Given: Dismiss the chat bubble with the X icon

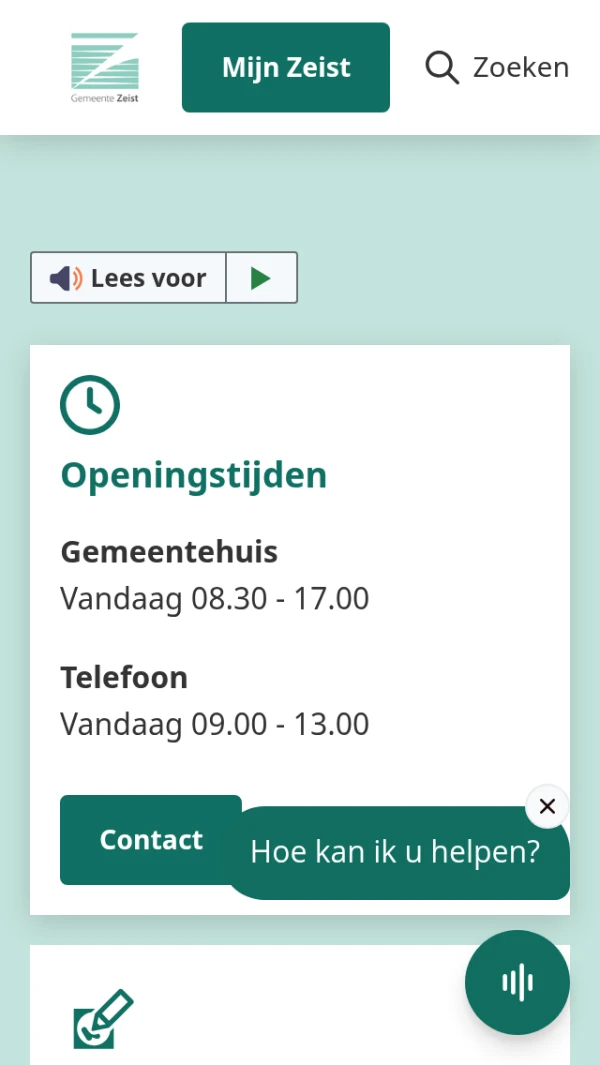Looking at the screenshot, I should click(547, 806).
